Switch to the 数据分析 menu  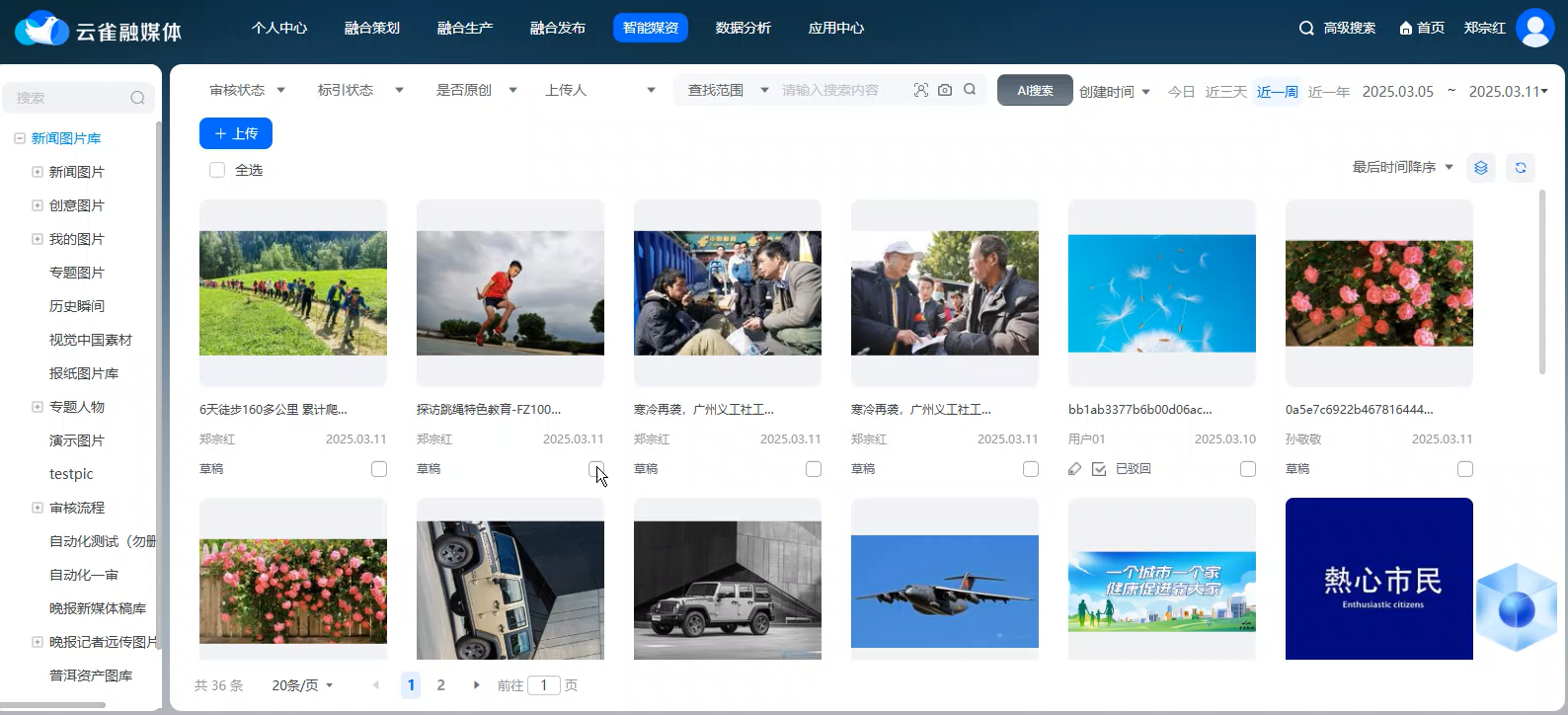pyautogui.click(x=743, y=28)
